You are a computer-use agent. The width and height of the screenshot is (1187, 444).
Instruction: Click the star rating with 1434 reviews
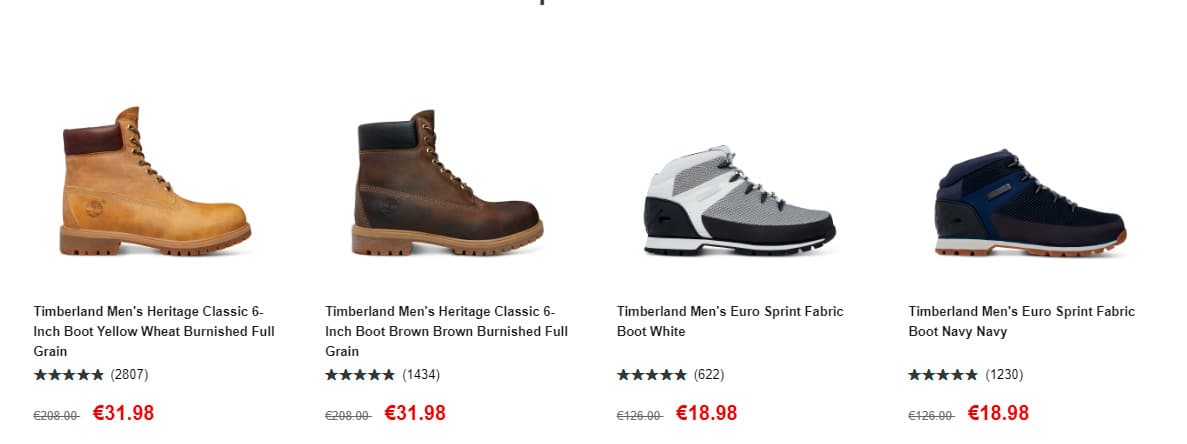[x=360, y=375]
